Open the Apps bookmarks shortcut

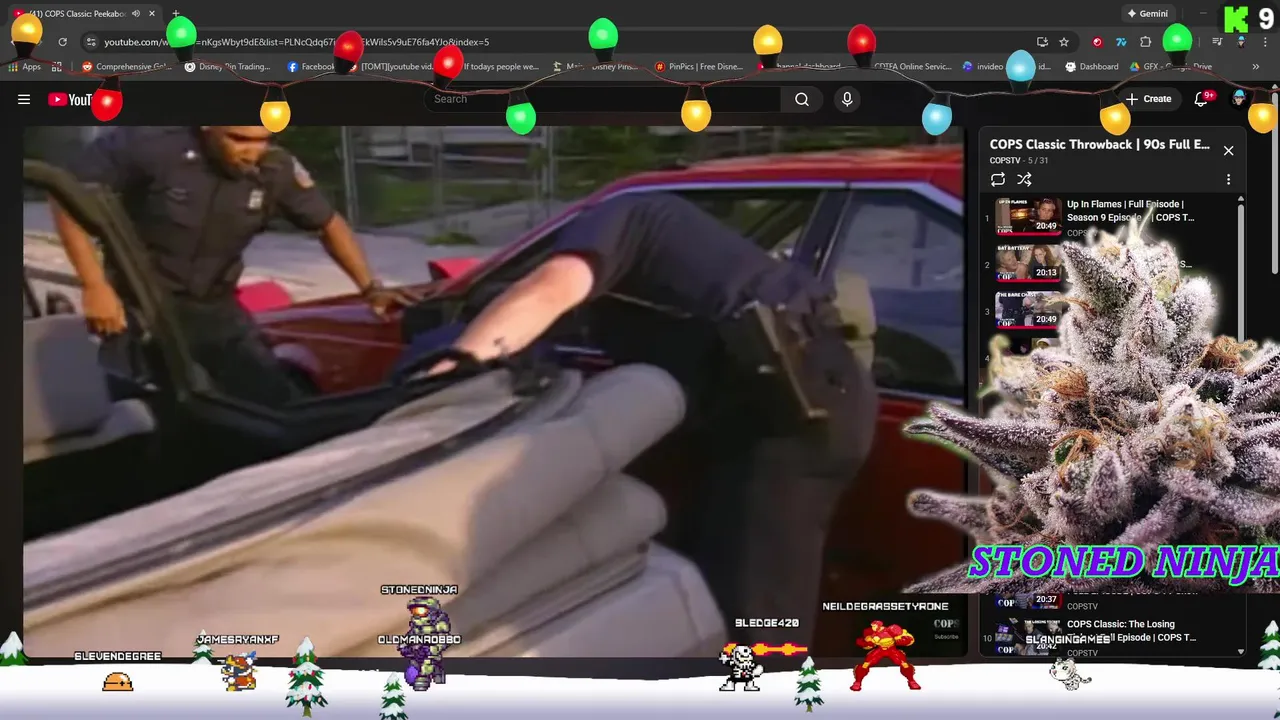point(24,67)
